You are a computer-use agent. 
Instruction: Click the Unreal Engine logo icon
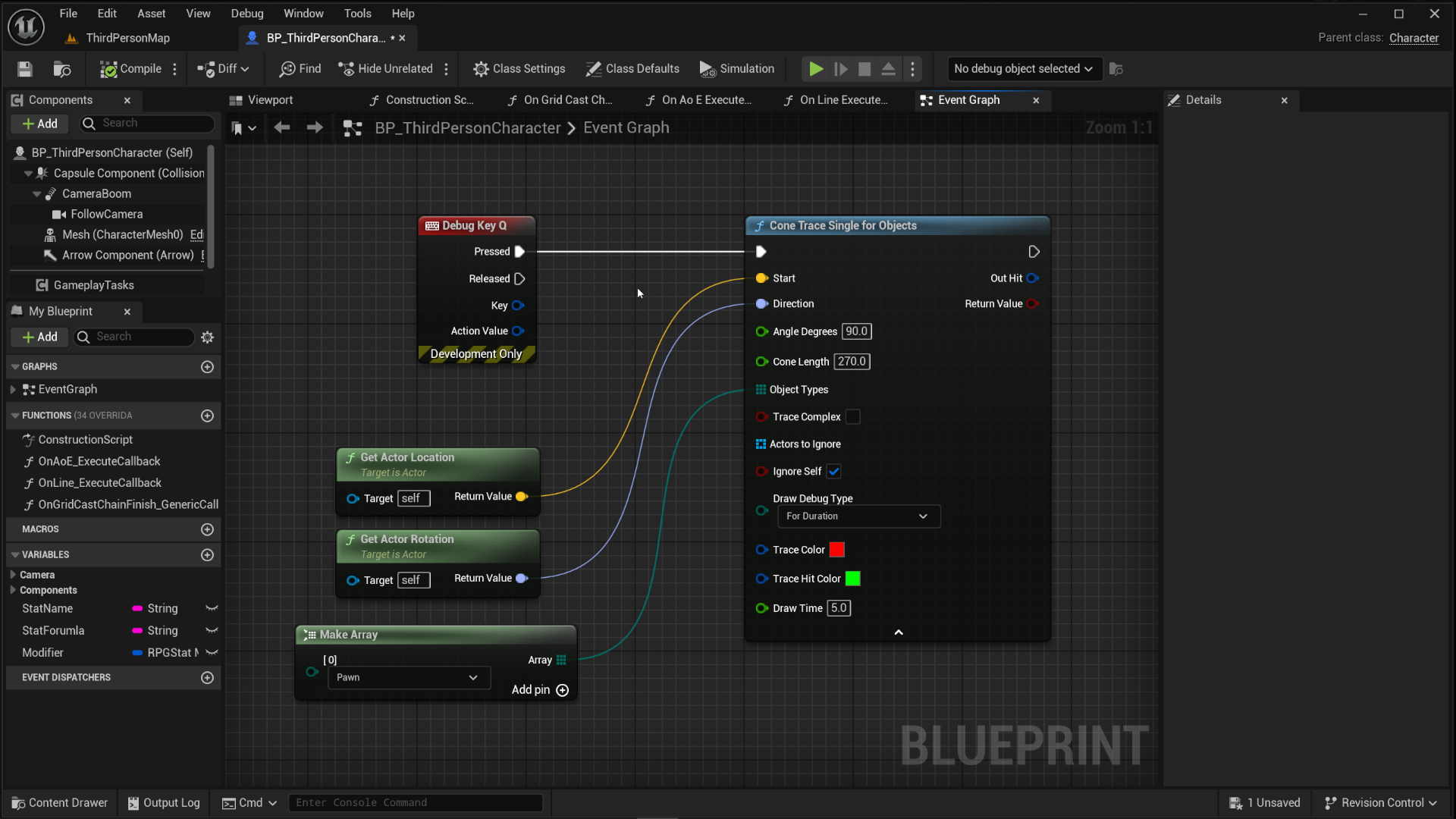point(26,26)
